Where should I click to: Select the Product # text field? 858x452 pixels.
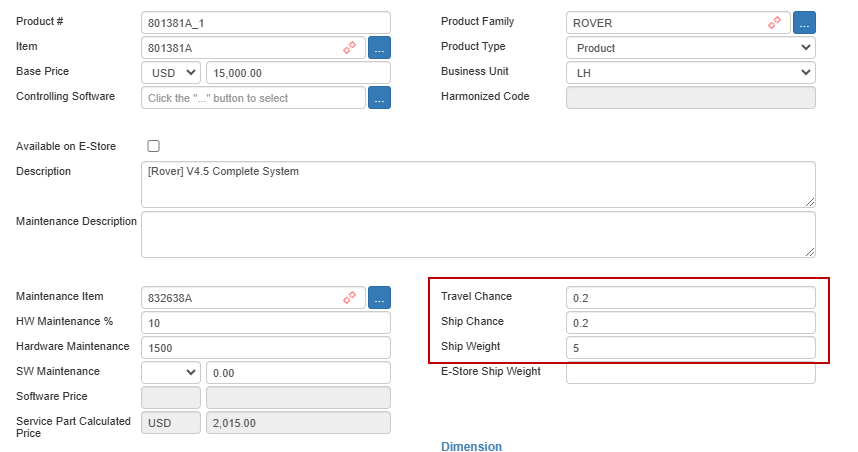pyautogui.click(x=266, y=23)
